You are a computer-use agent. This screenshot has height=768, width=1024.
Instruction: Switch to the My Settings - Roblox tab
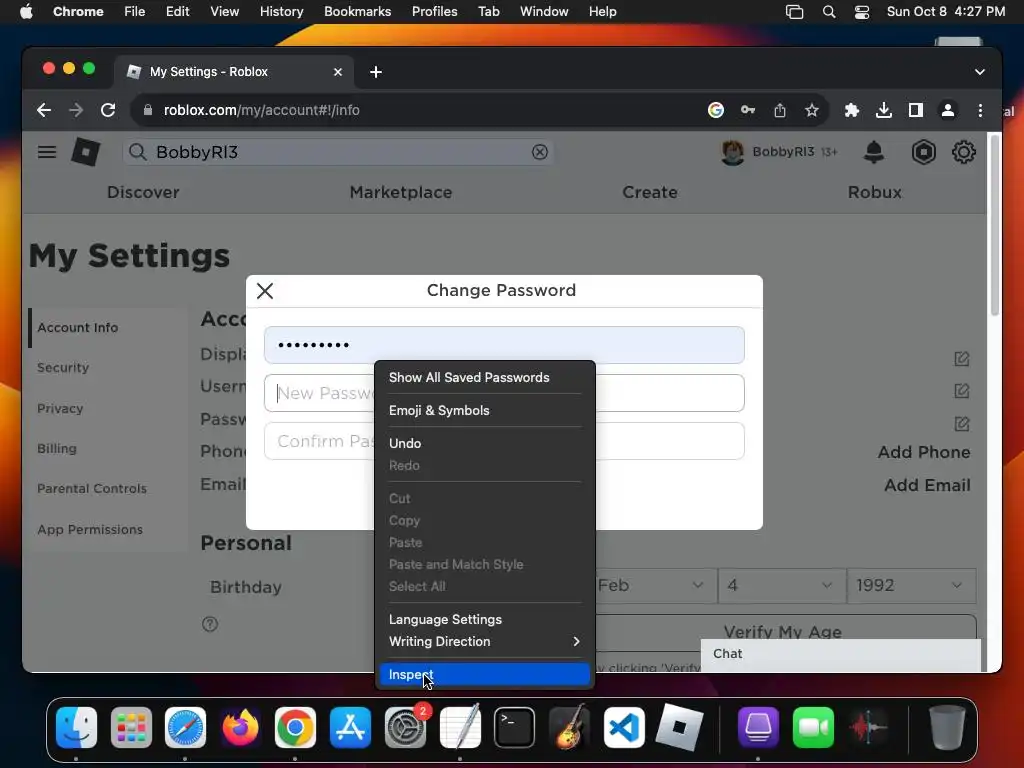click(x=234, y=72)
